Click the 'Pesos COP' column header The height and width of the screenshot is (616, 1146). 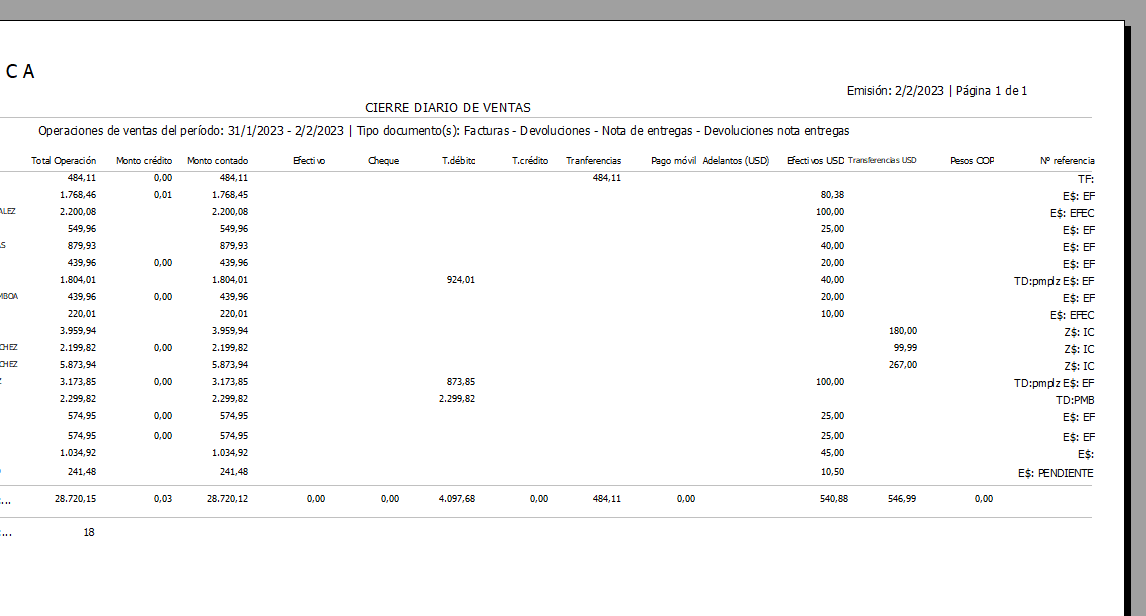pyautogui.click(x=971, y=161)
